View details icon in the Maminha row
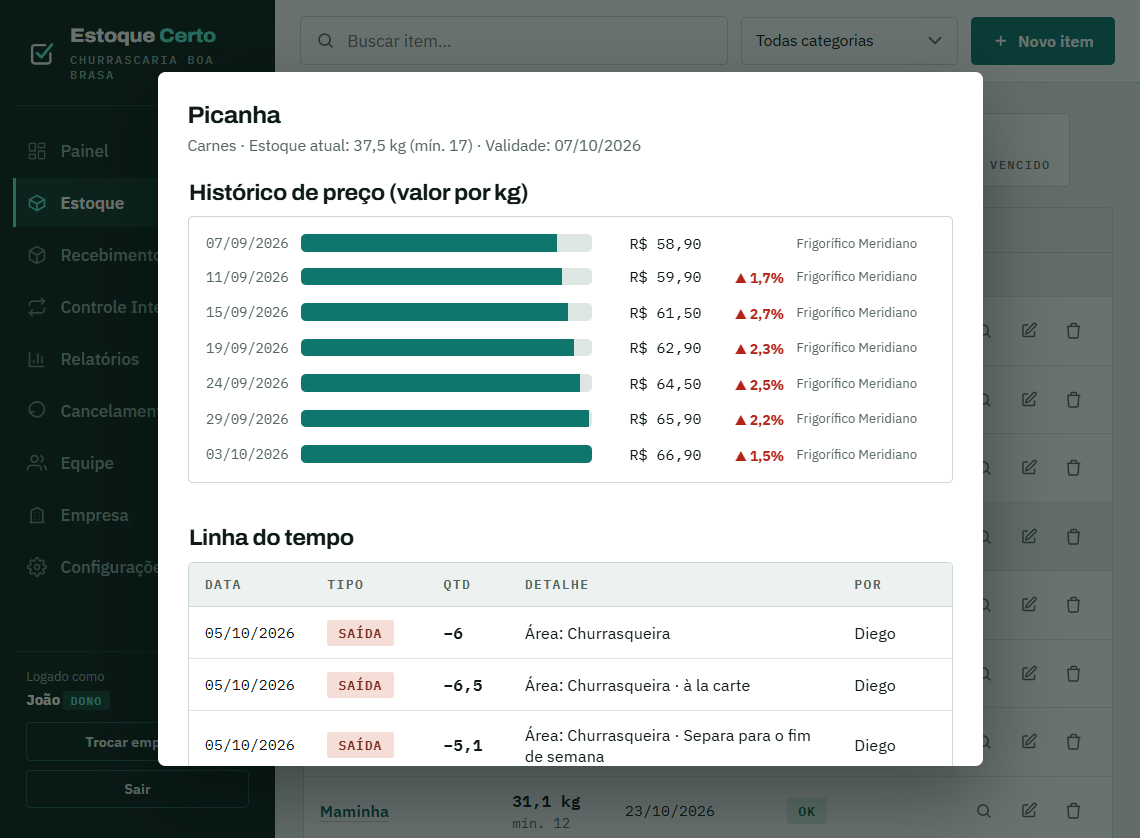Image resolution: width=1140 pixels, height=838 pixels. coord(984,810)
